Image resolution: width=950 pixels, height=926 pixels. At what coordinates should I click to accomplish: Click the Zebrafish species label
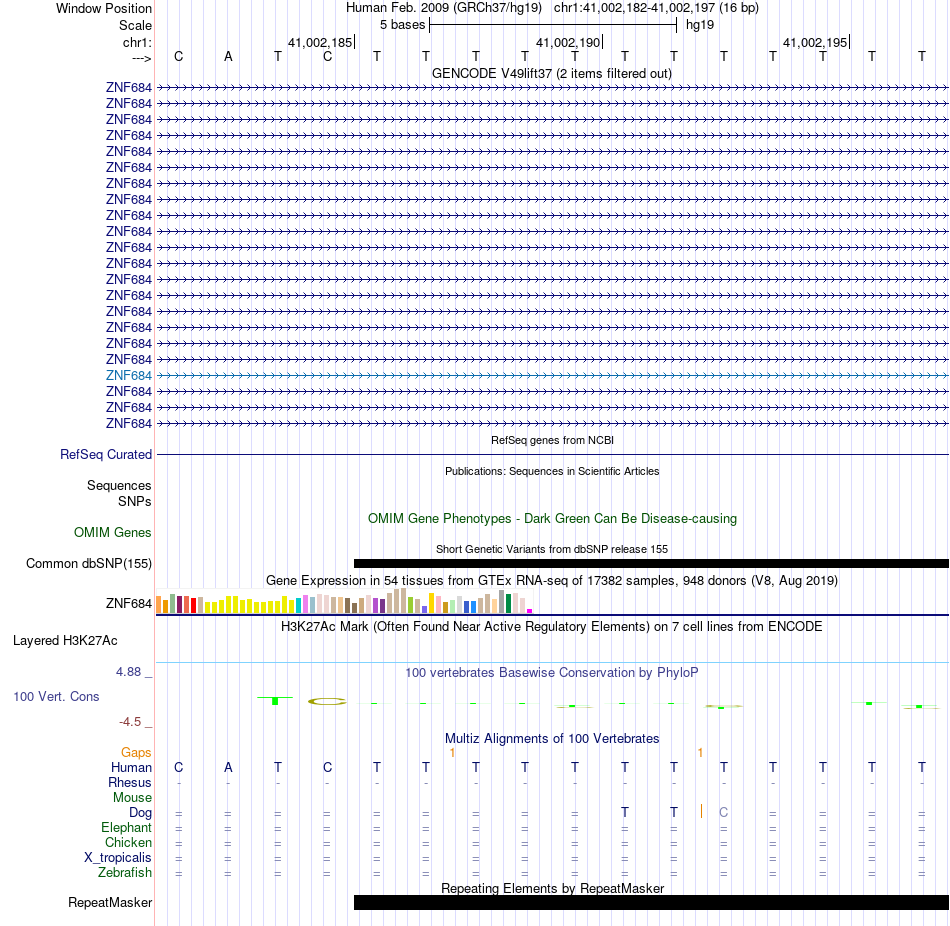point(125,873)
